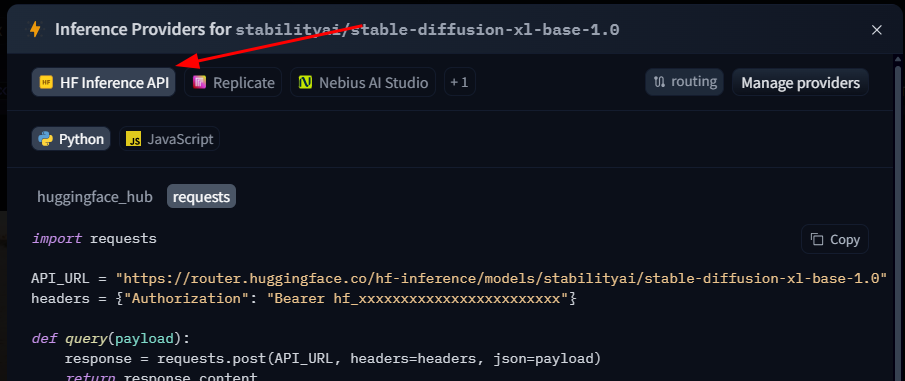The image size is (905, 381).
Task: Click the 'def query(payload):' line
Action: tap(111, 338)
